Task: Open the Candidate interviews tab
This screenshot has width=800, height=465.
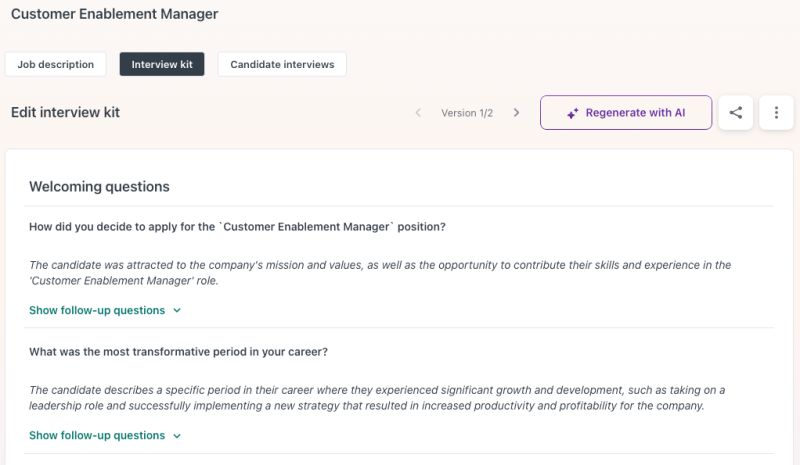Action: point(282,64)
